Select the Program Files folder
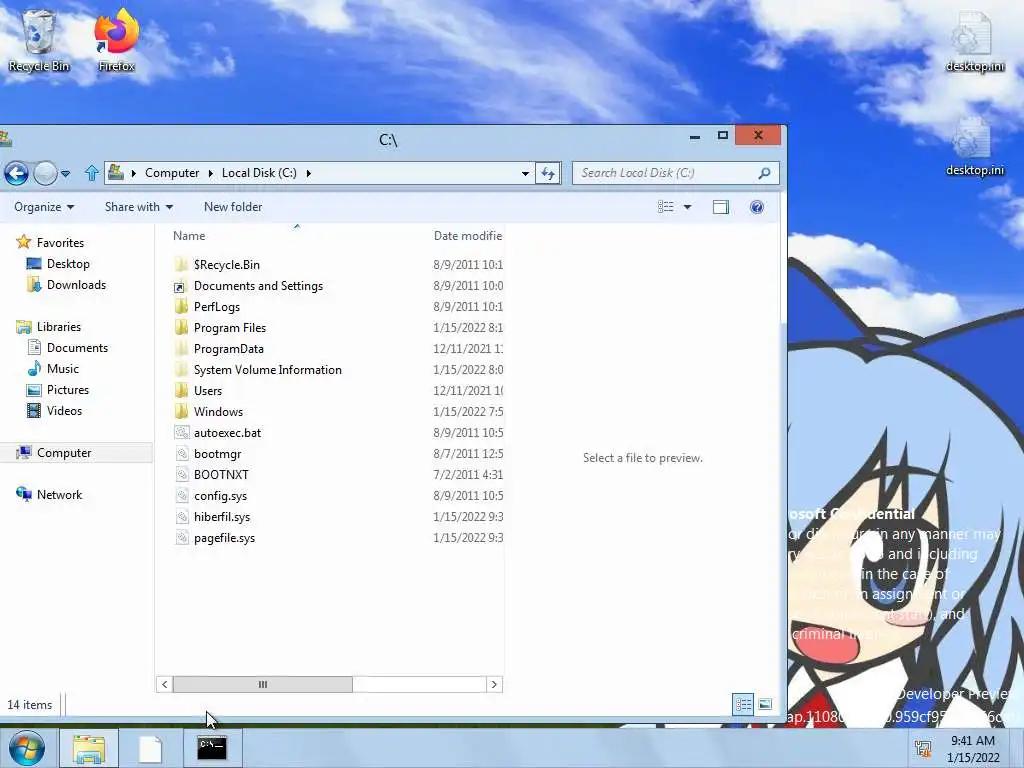1024x768 pixels. click(229, 328)
